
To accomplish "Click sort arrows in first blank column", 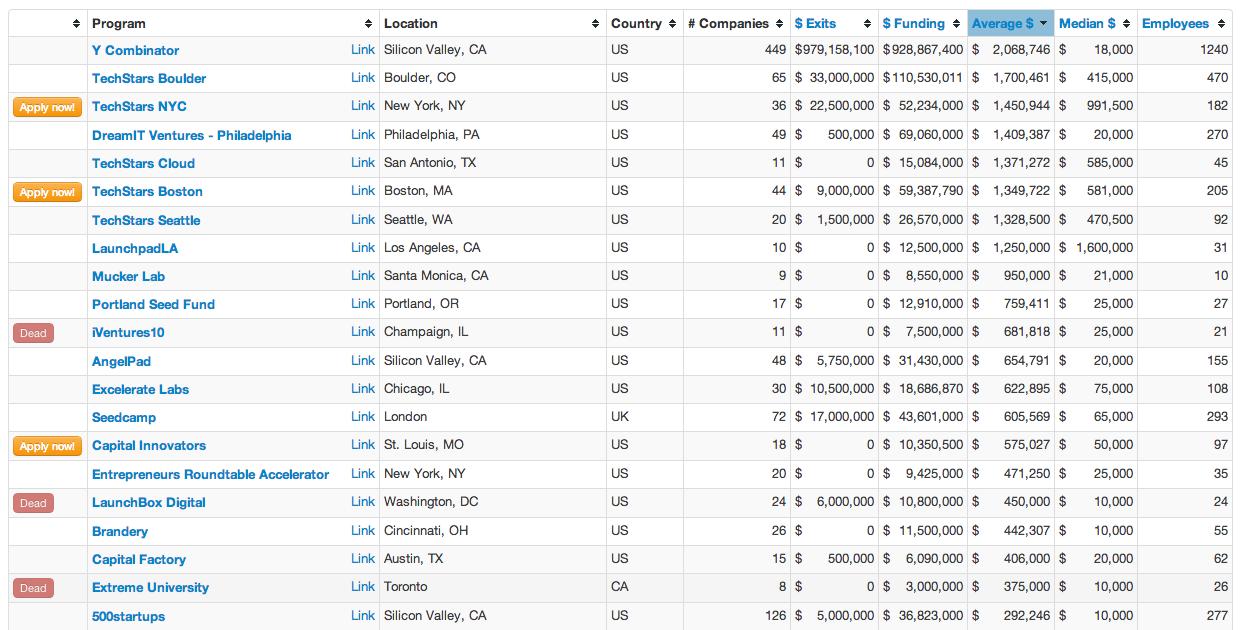I will (x=77, y=24).
